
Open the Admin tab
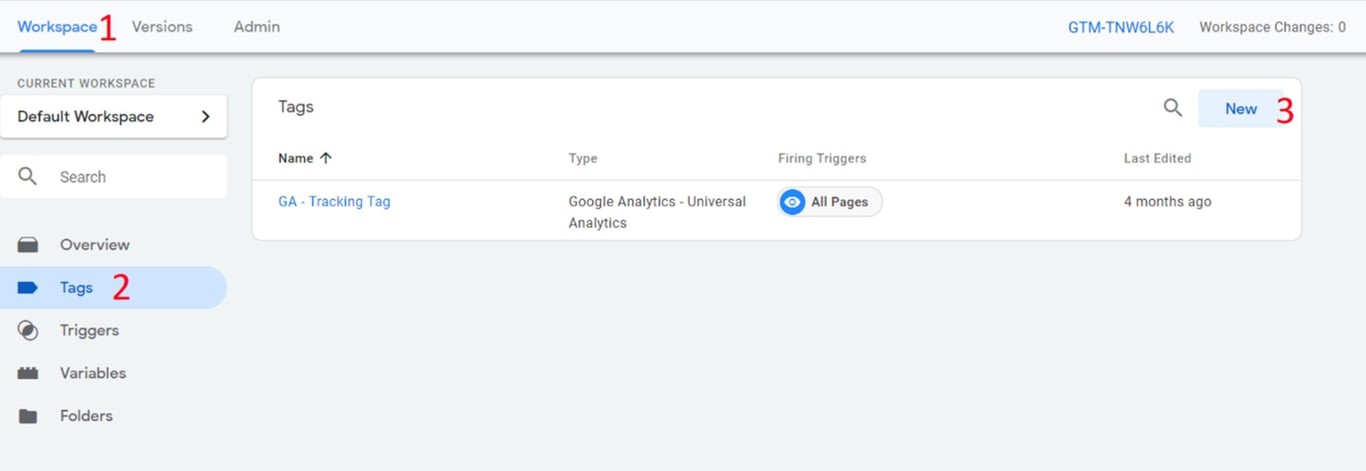click(257, 27)
